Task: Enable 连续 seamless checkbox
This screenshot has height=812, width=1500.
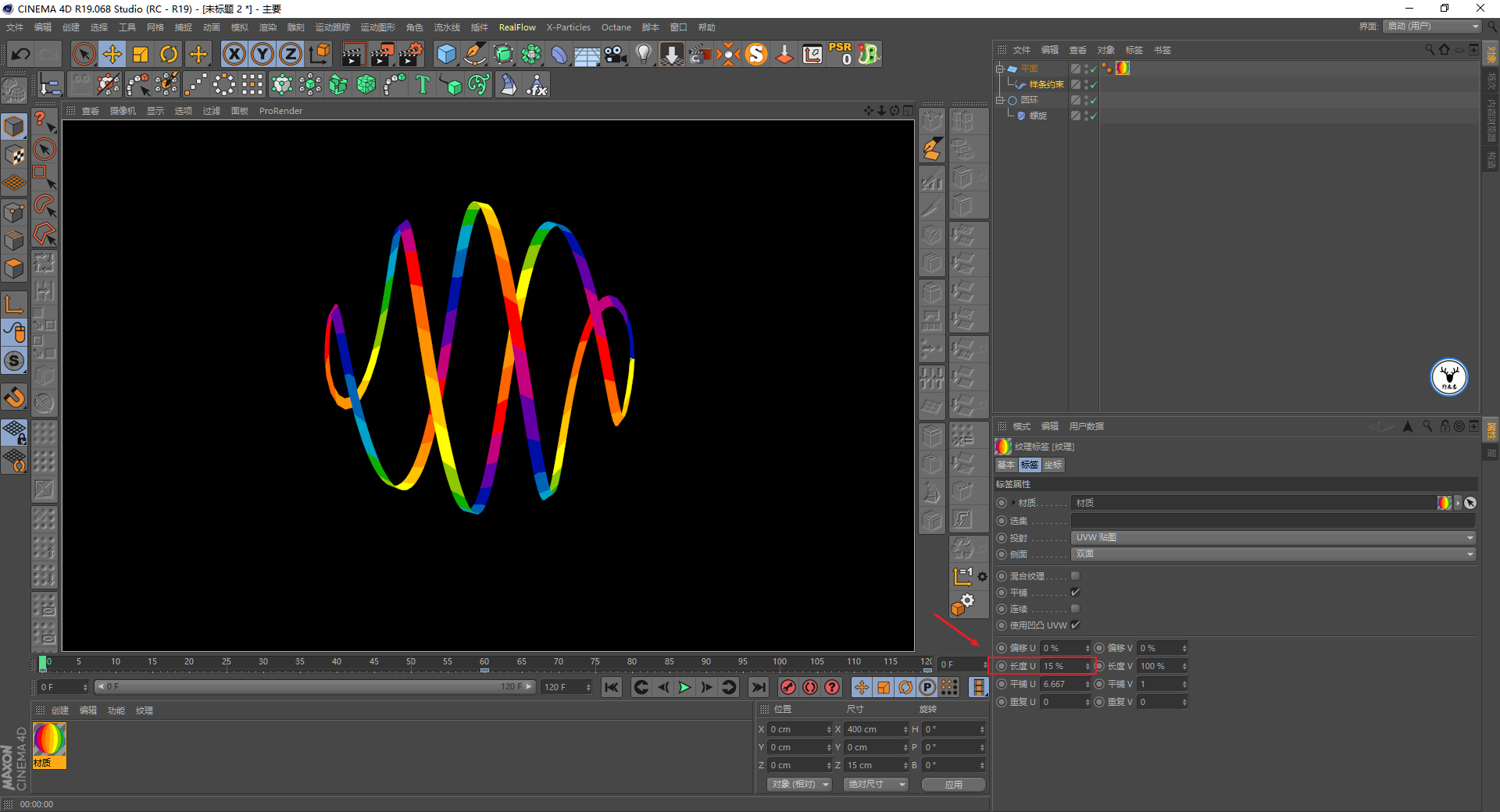Action: pyautogui.click(x=1075, y=608)
